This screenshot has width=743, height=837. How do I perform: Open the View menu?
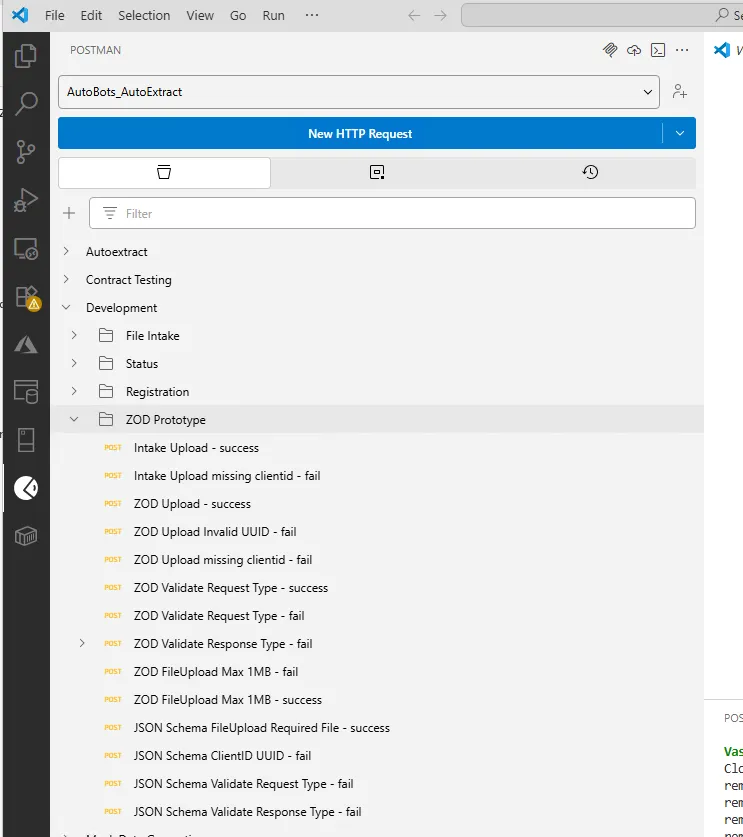[x=200, y=15]
